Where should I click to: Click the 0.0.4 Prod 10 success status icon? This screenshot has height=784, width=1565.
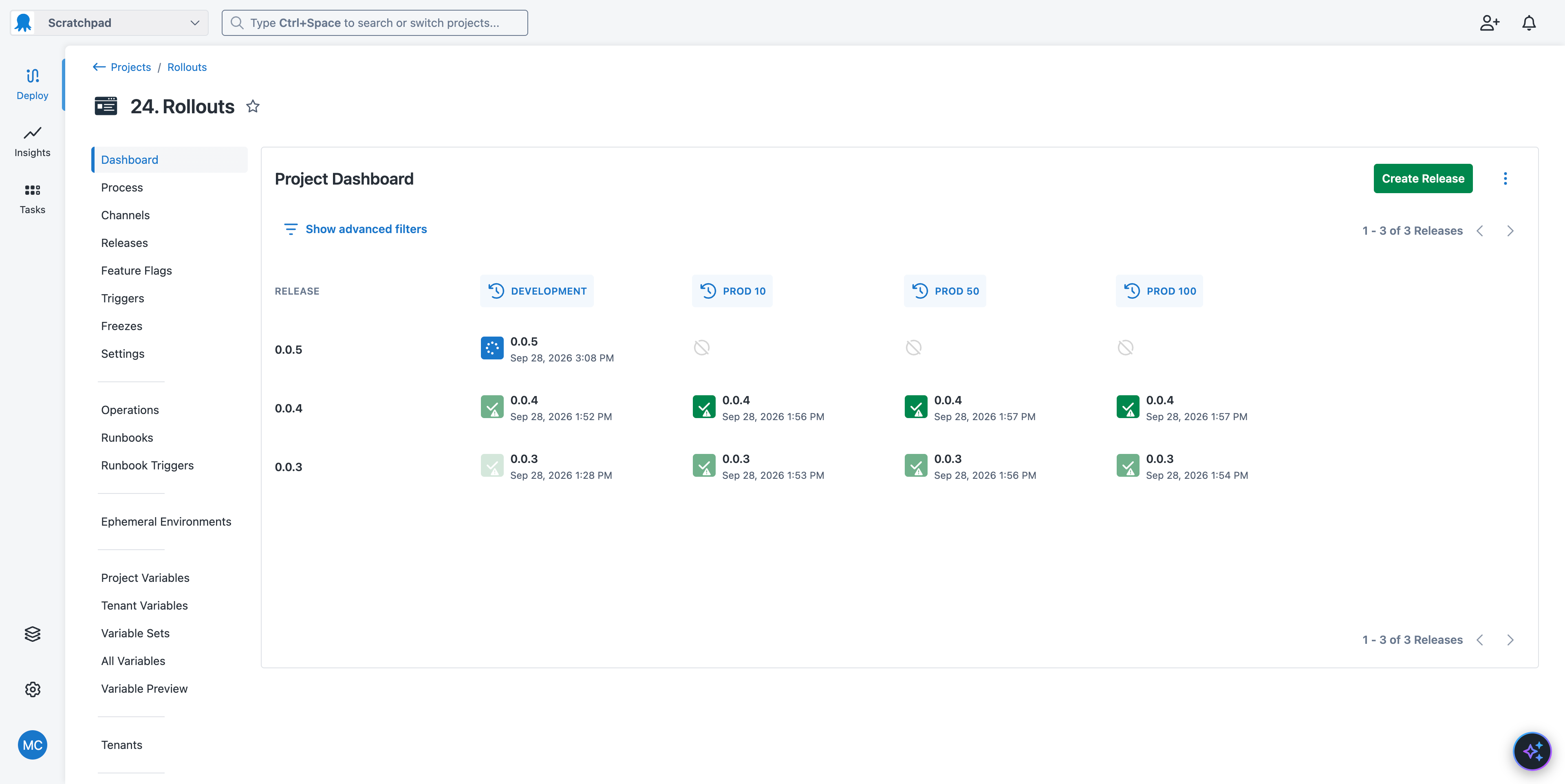pos(703,407)
